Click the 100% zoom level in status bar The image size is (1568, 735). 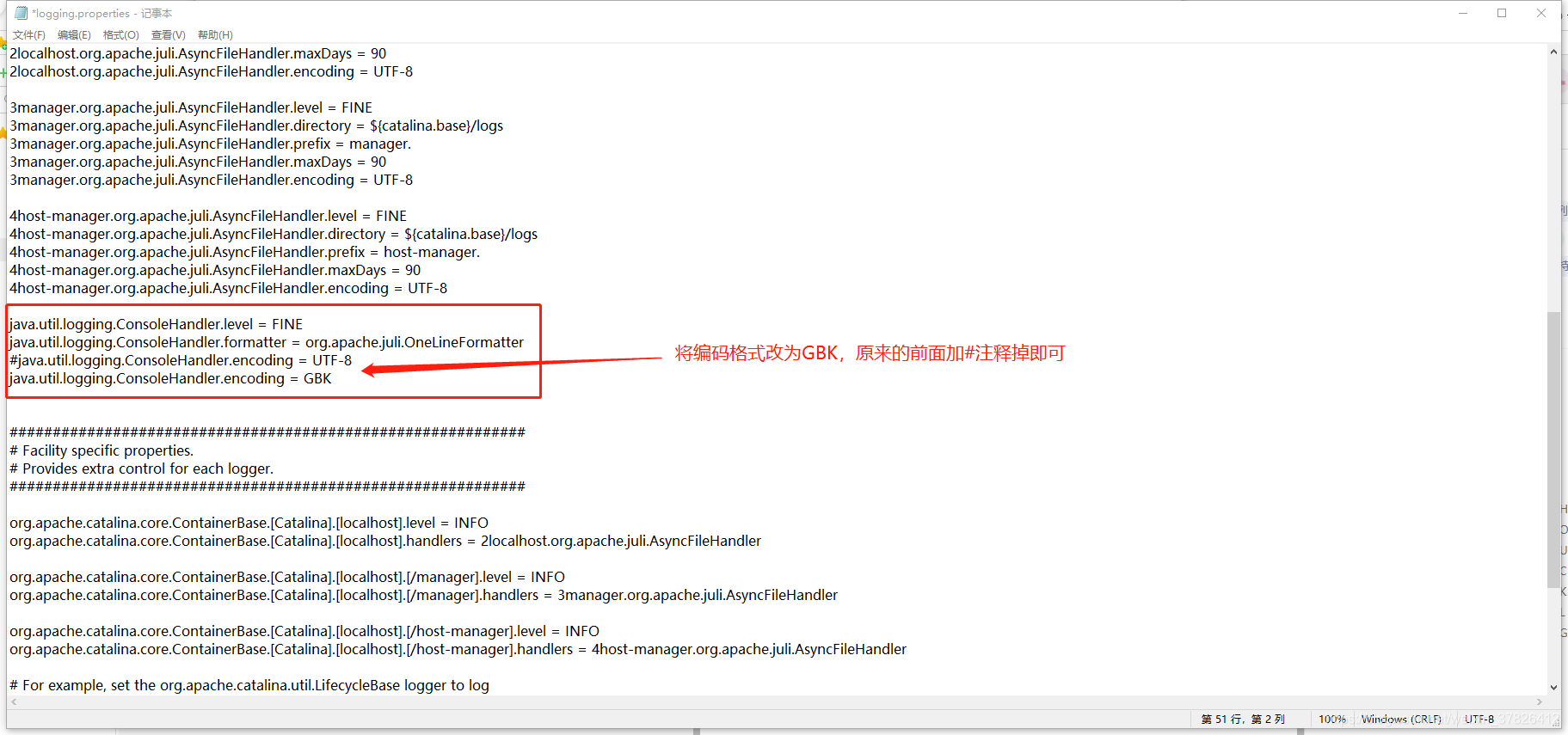click(1332, 720)
